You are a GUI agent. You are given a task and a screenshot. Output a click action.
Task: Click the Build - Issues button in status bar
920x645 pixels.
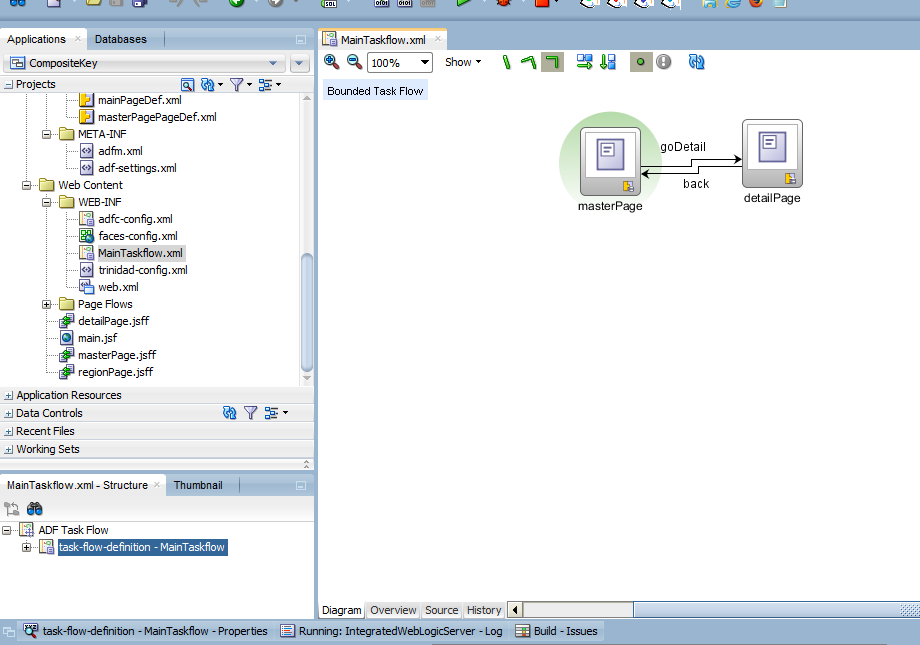[556, 631]
